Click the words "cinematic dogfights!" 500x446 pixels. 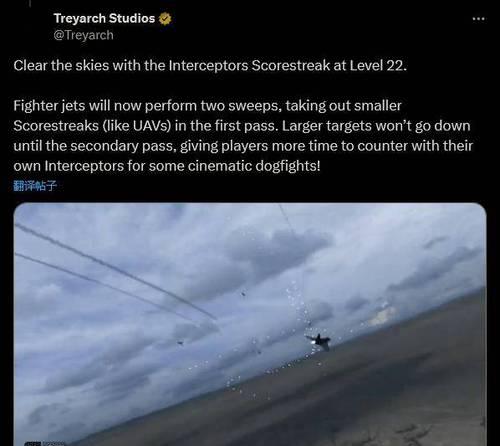254,166
